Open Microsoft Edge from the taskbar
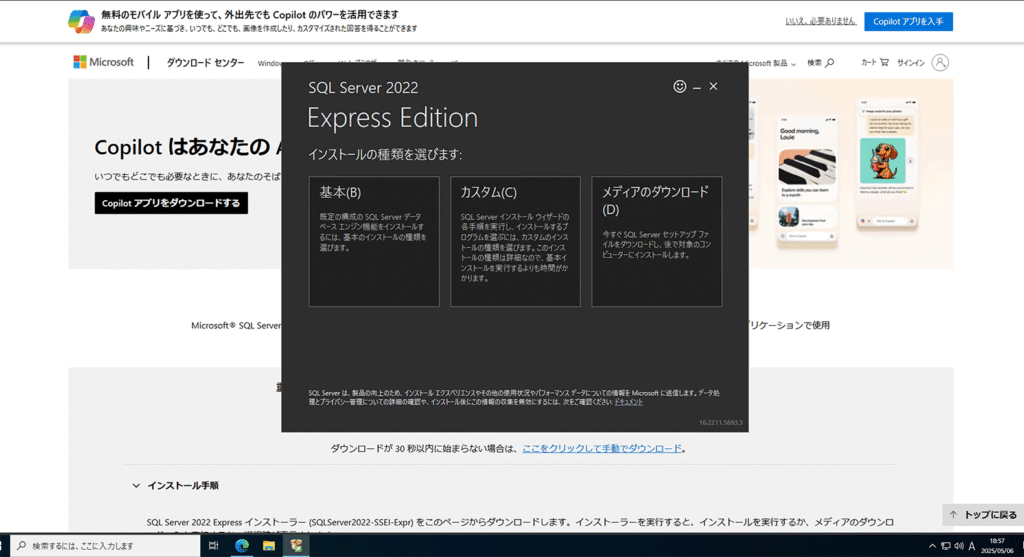 242,546
